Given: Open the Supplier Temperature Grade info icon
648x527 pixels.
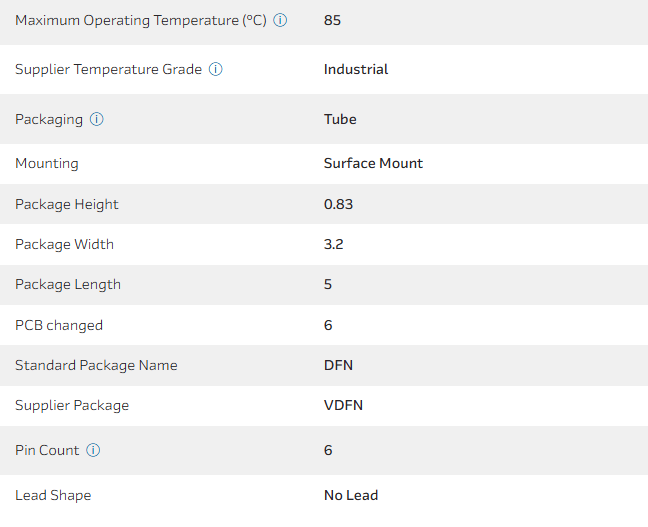Looking at the screenshot, I should pyautogui.click(x=216, y=70).
